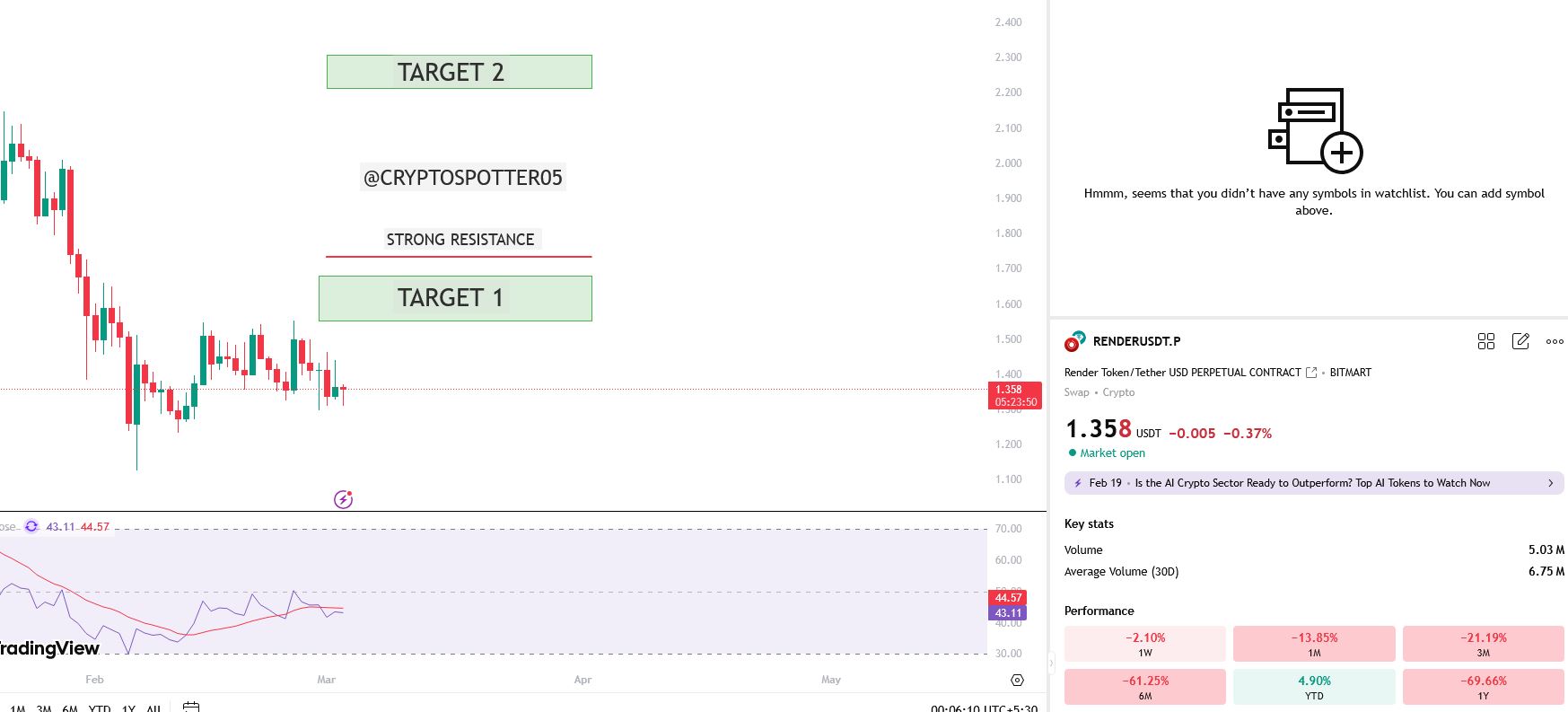Screen dimensions: 1568x712
Task: Click the 2.000 price axis label
Action: [1008, 163]
